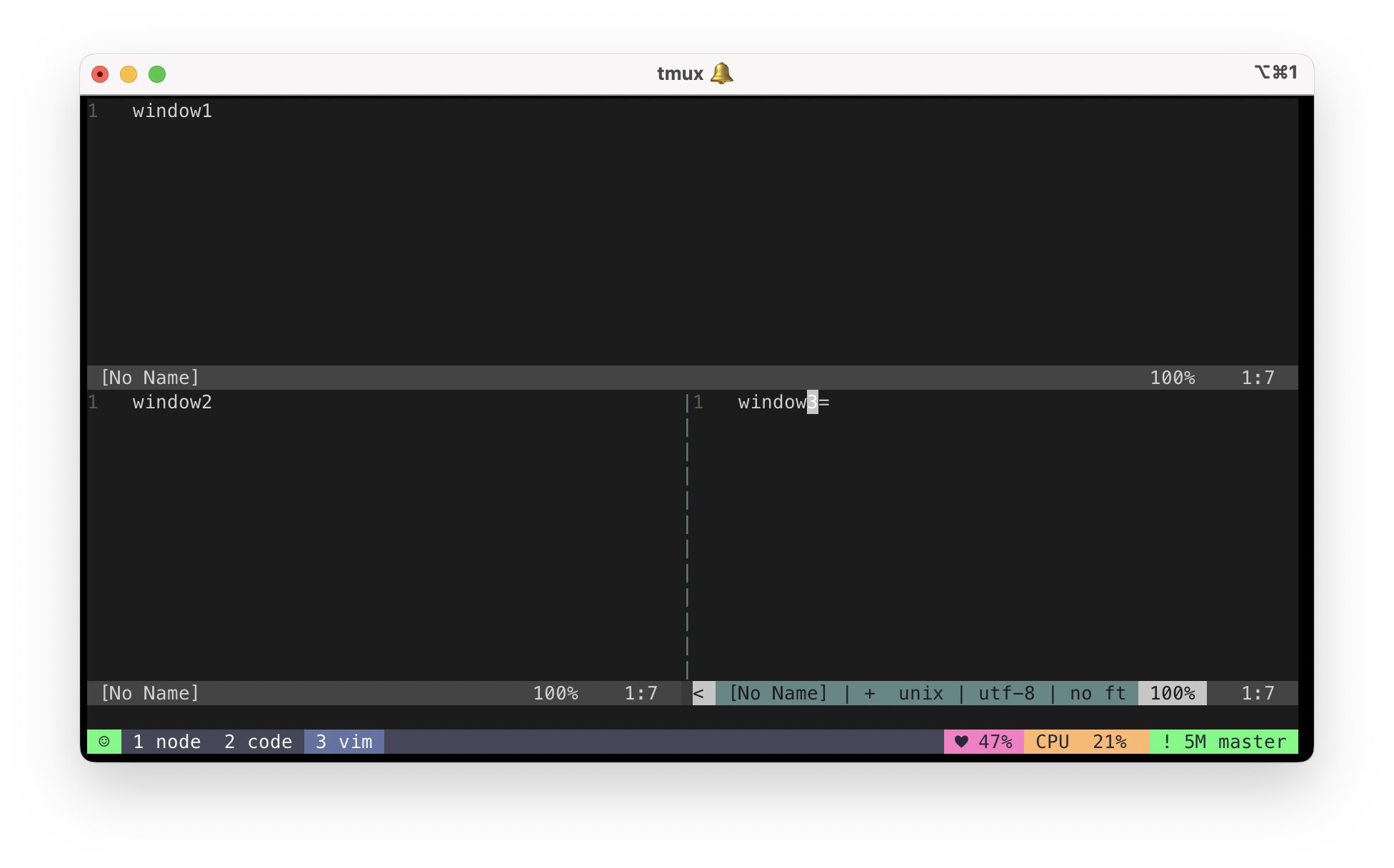Click the bell emoji in the window title
The width and height of the screenshot is (1394, 868).
(721, 73)
